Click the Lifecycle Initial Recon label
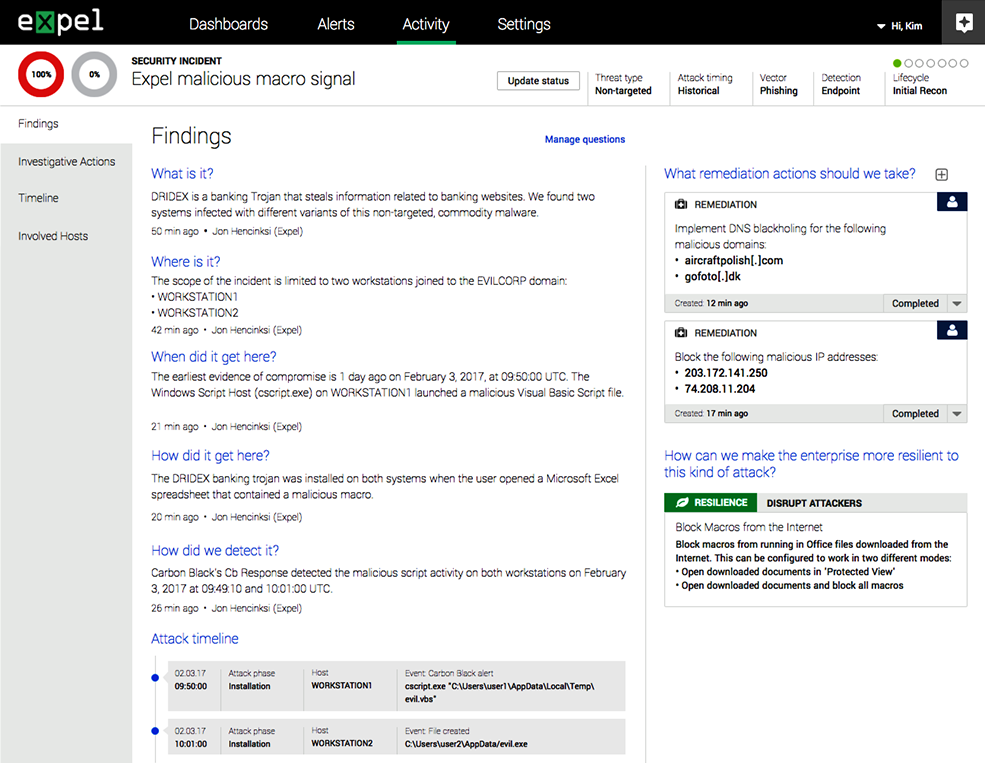Screen dimensions: 985x763 (920, 84)
